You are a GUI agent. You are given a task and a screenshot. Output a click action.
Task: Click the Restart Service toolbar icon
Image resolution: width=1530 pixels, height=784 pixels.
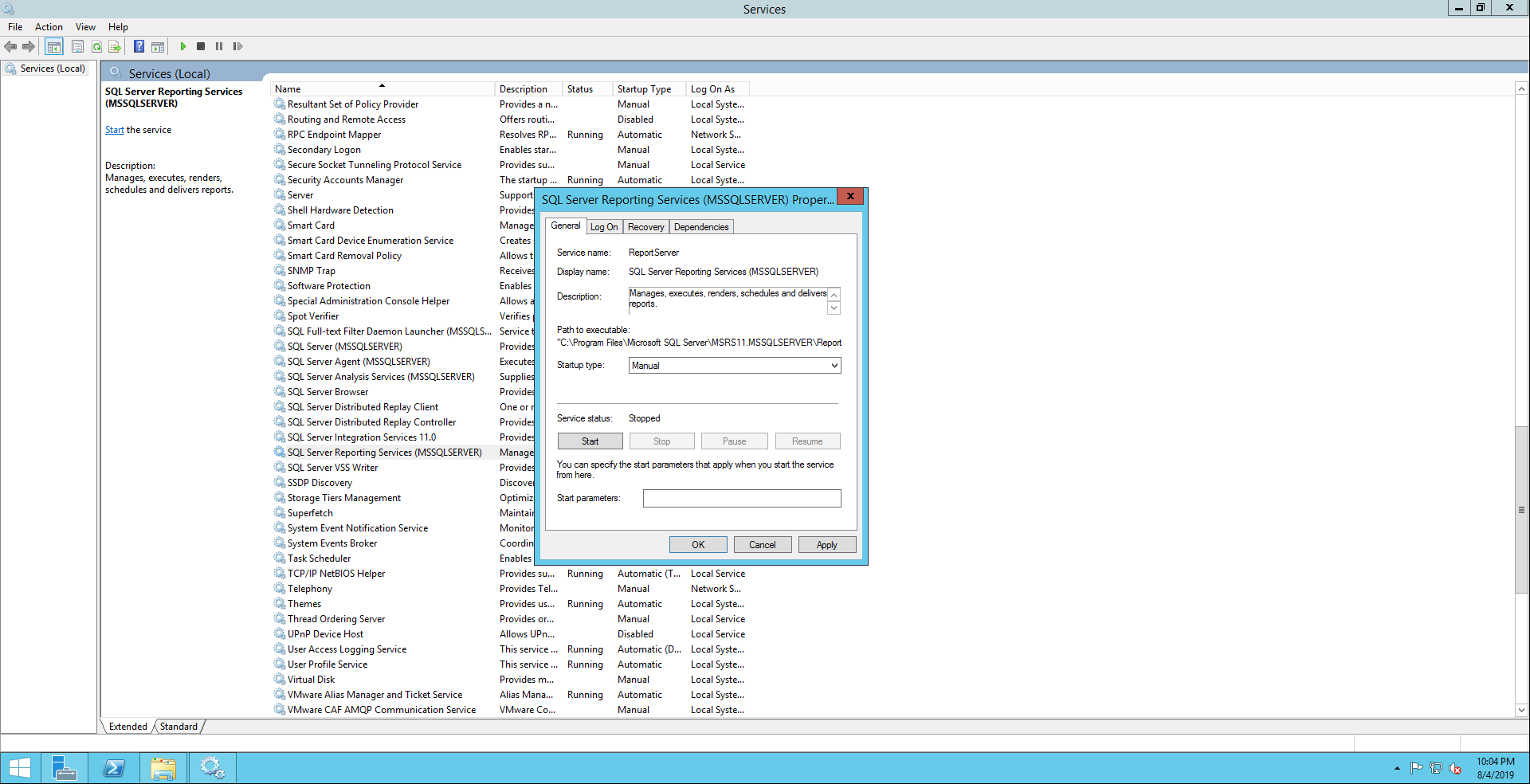[237, 47]
